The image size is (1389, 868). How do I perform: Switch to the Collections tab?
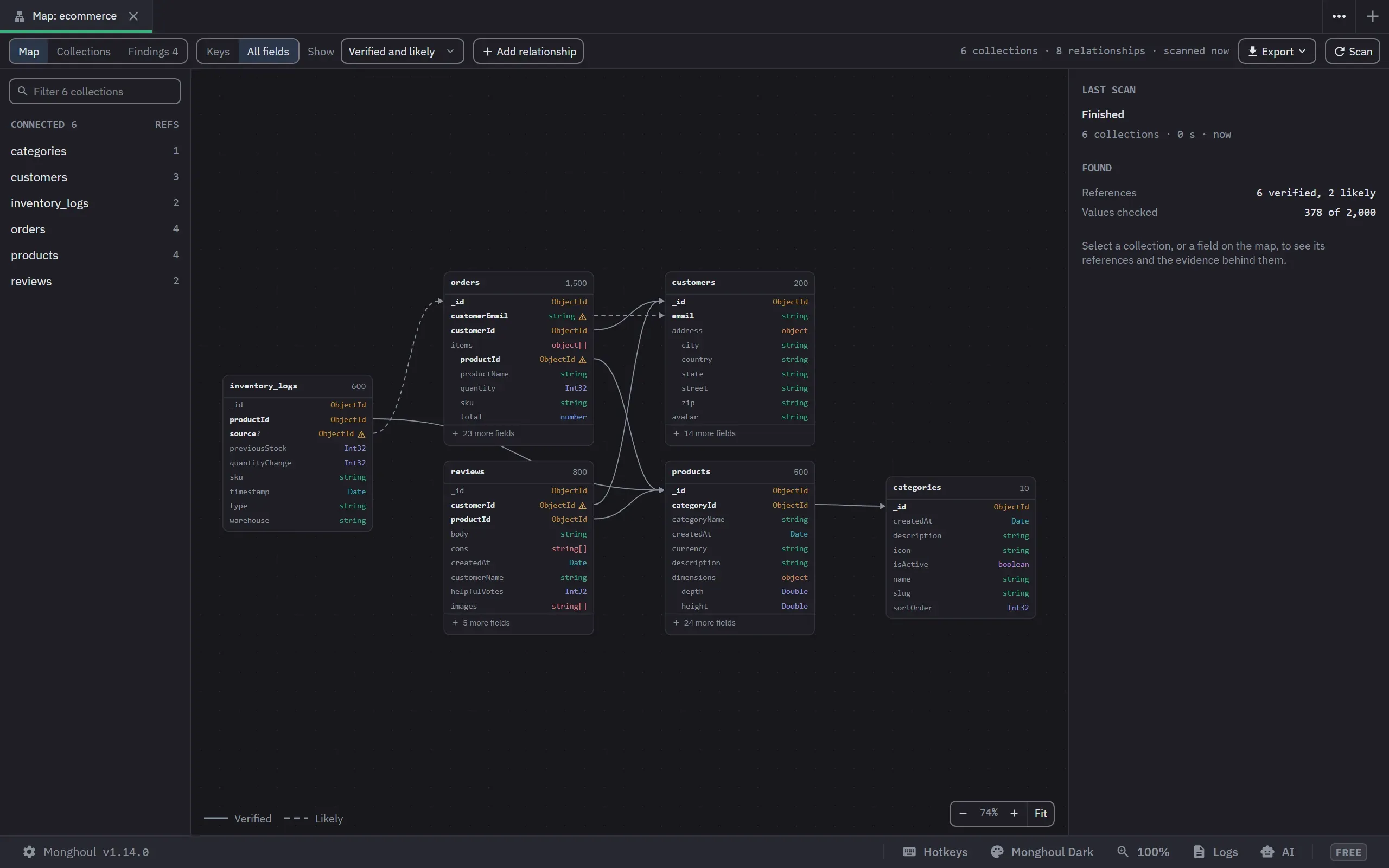(x=83, y=52)
